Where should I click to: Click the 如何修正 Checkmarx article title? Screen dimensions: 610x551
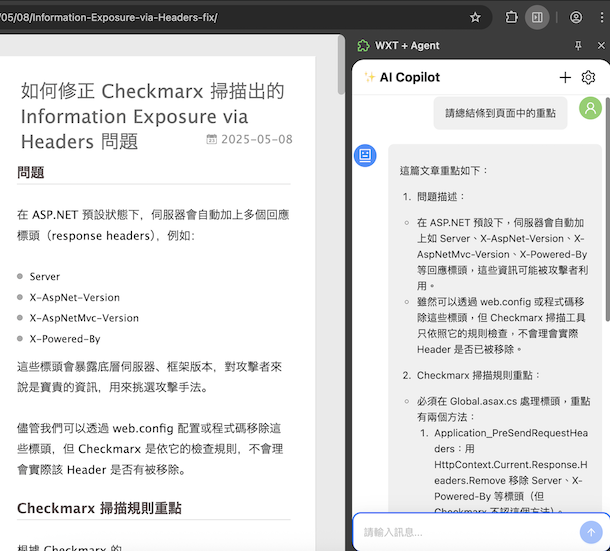(152, 116)
